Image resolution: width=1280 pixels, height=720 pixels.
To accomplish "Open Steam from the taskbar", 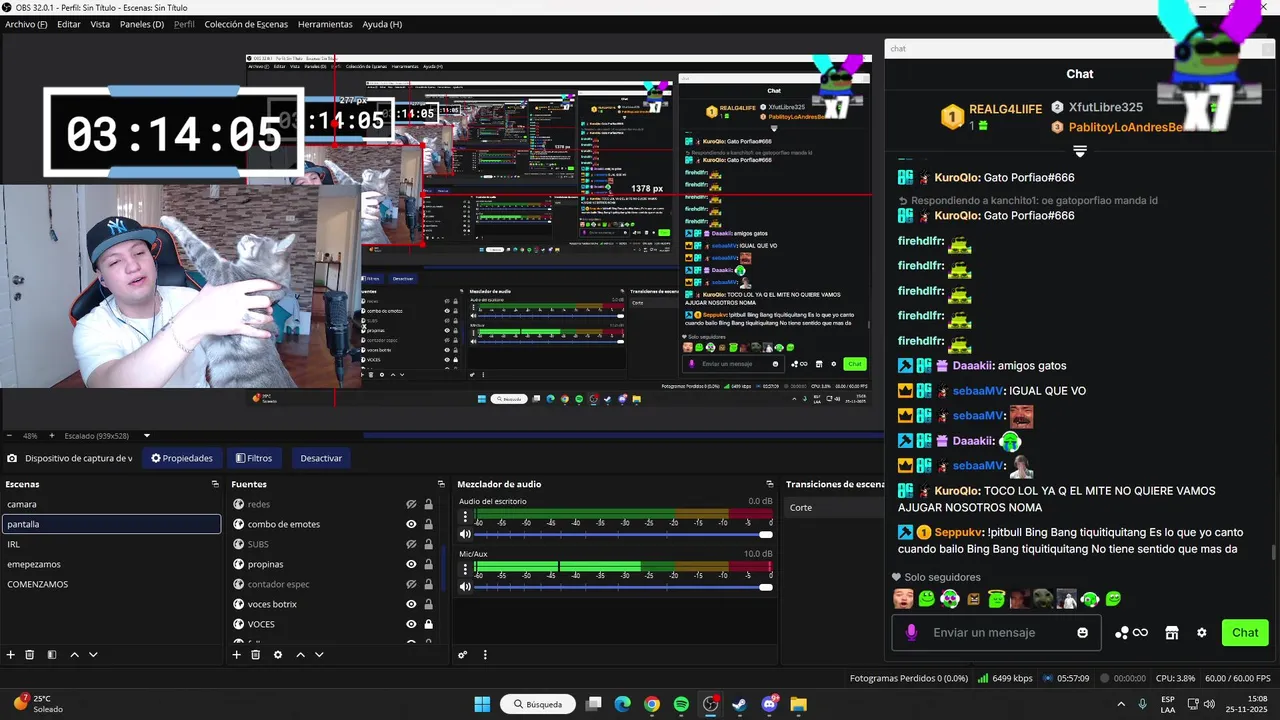I will [x=739, y=704].
